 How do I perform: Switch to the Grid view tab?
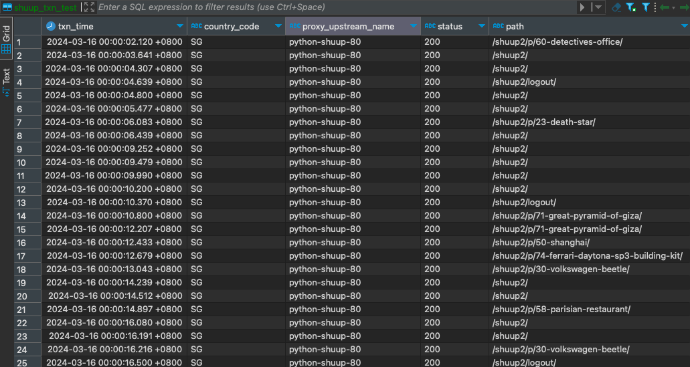6,38
